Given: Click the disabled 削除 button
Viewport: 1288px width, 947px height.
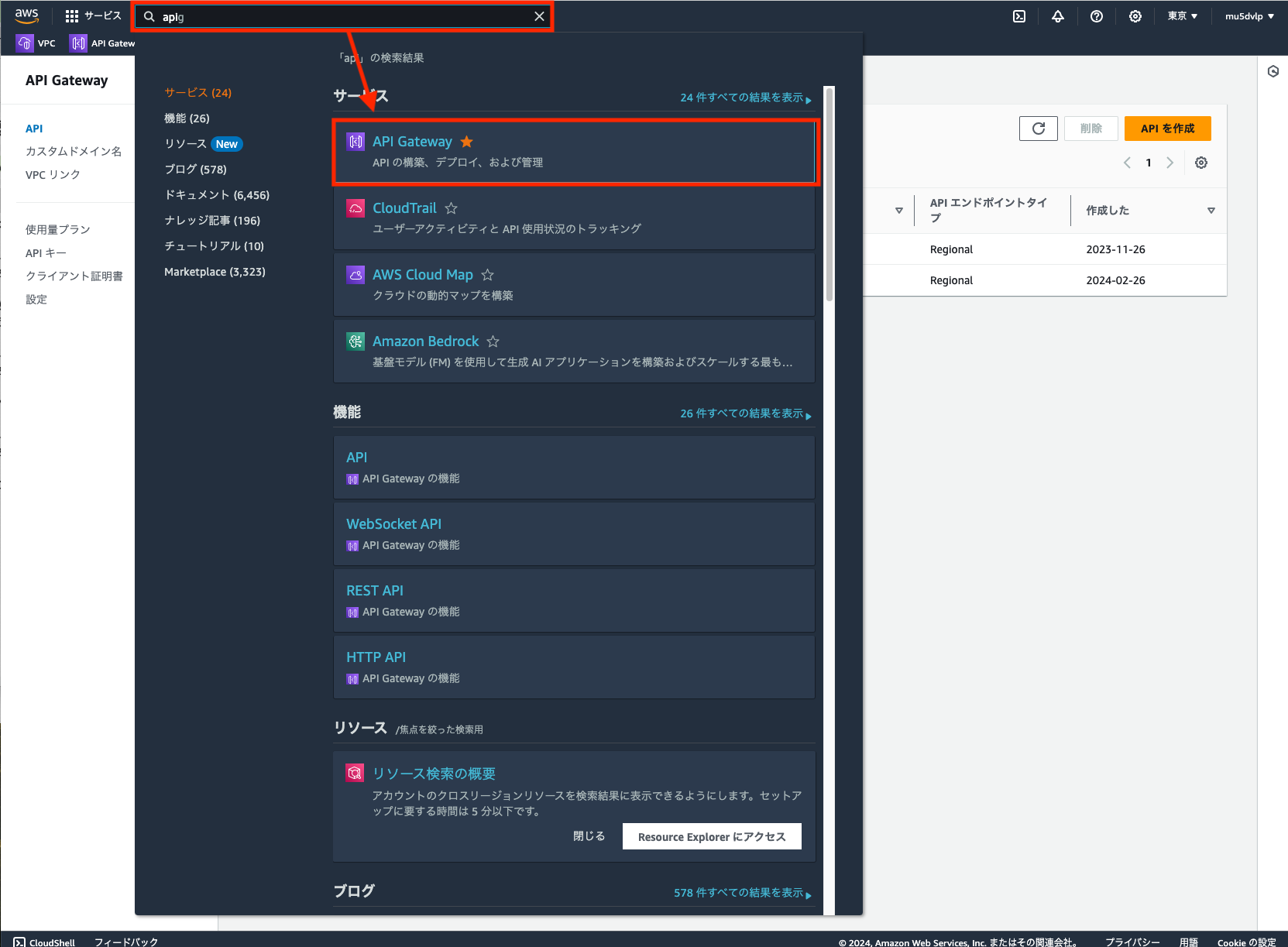Looking at the screenshot, I should [1091, 129].
